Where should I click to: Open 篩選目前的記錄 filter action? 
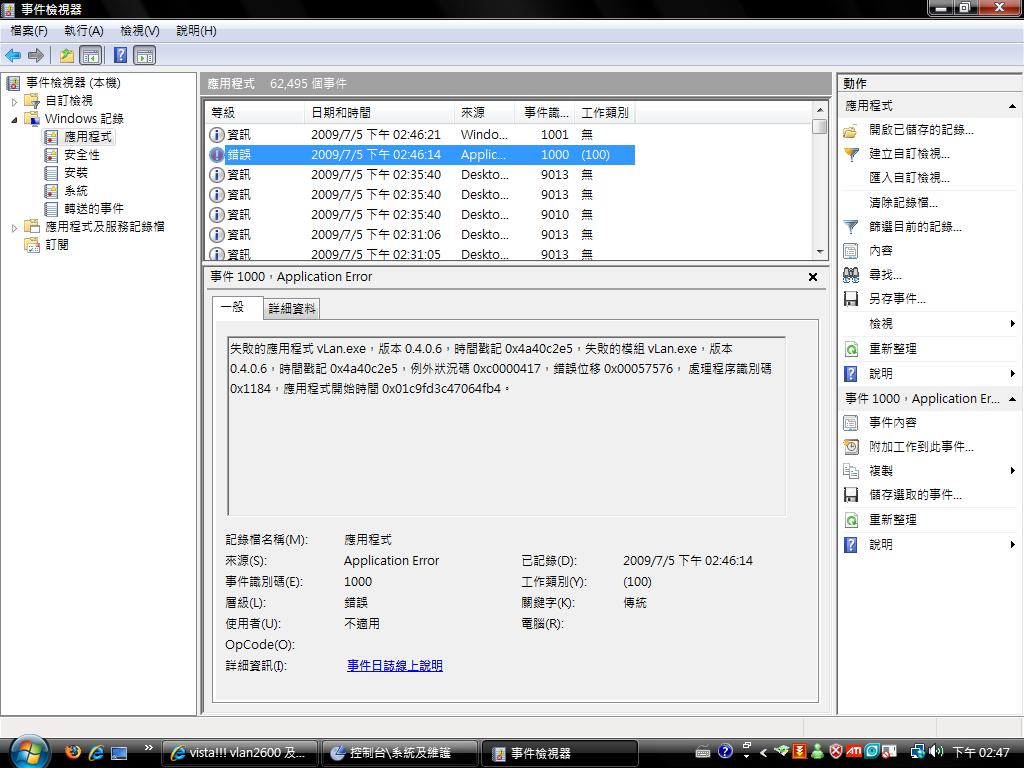click(914, 227)
